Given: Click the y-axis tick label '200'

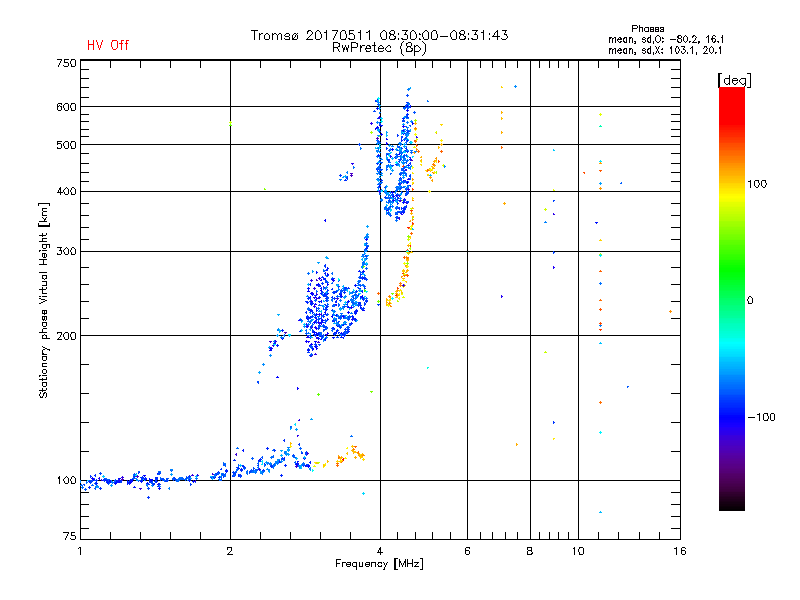Looking at the screenshot, I should [x=66, y=336].
